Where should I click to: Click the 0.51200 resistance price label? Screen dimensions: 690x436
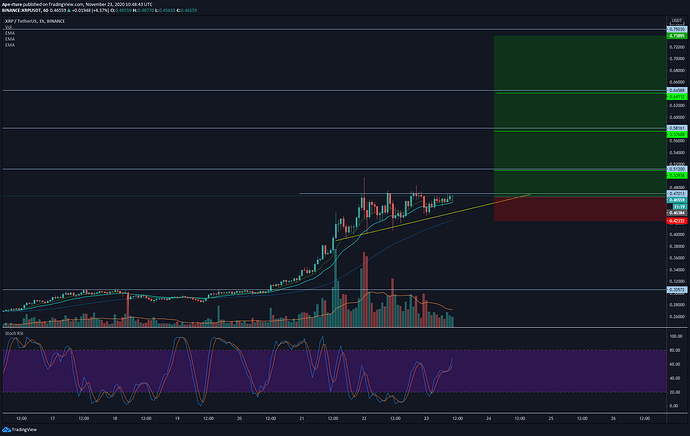click(676, 169)
